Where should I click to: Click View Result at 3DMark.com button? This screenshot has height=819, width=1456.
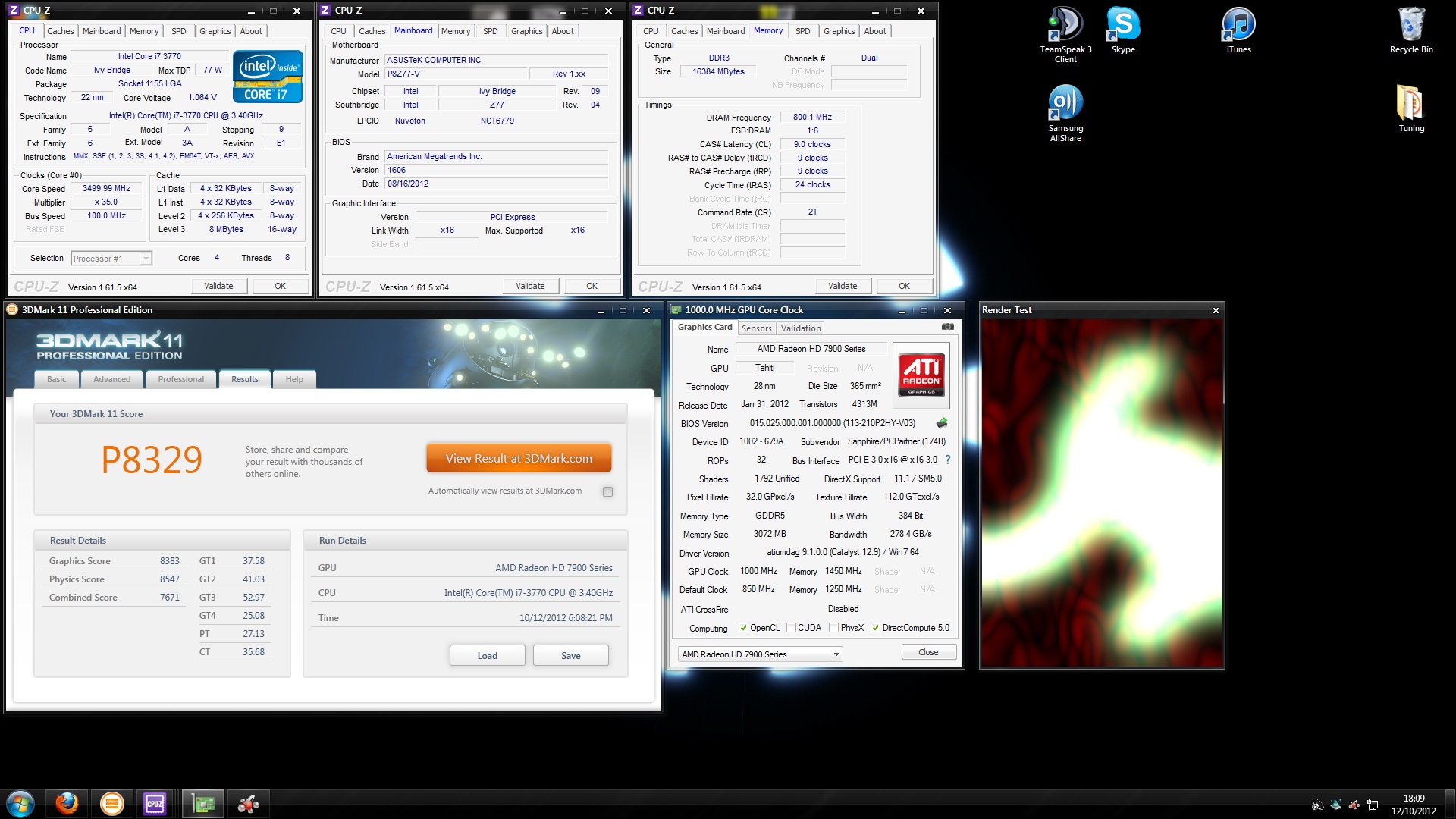(519, 459)
